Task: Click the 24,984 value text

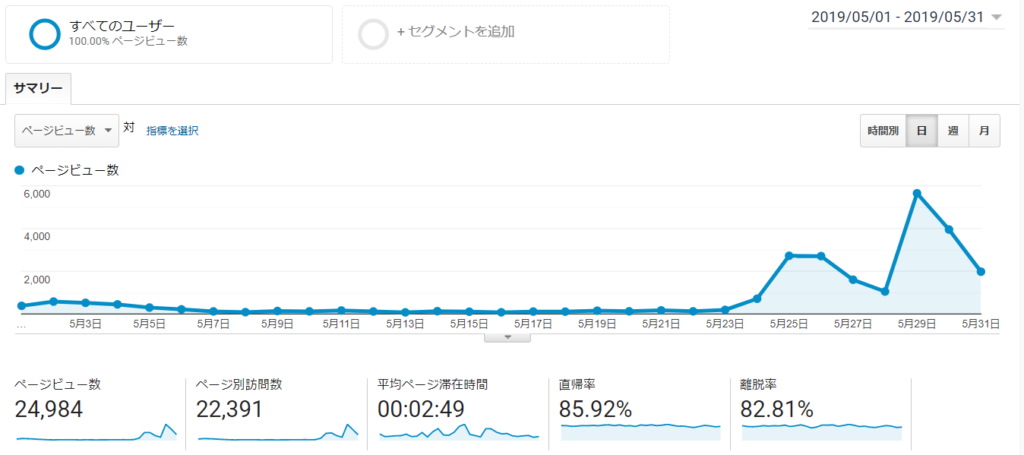Action: pyautogui.click(x=48, y=409)
